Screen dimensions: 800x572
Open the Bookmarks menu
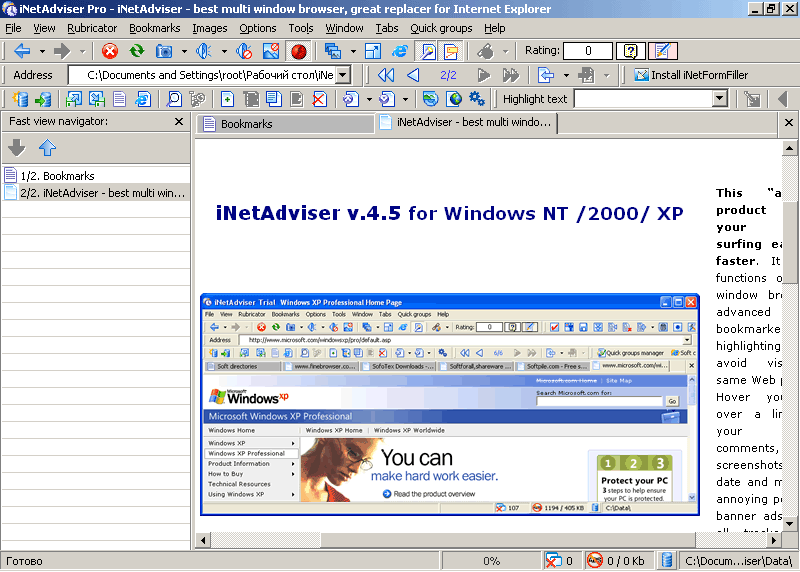(x=155, y=28)
